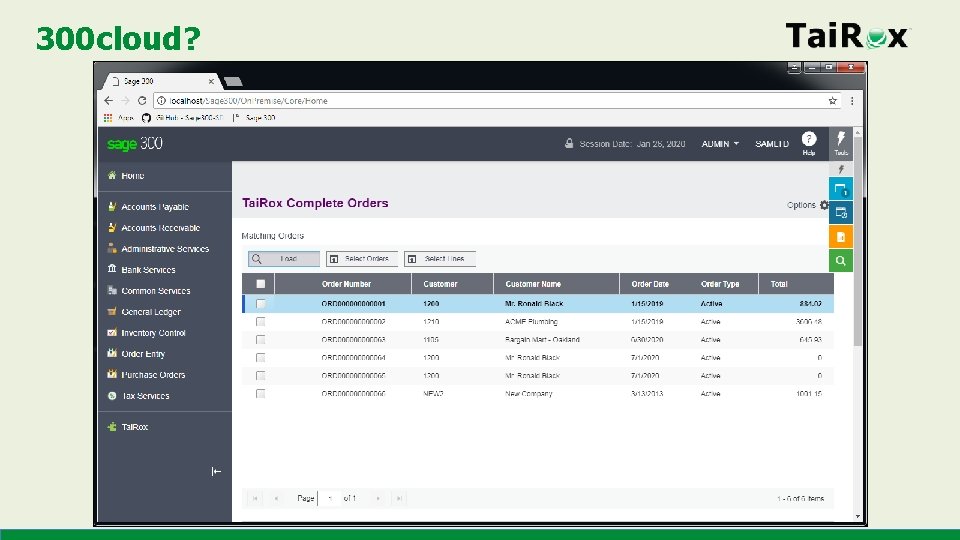The width and height of the screenshot is (960, 540).
Task: Check the box for order ORD000000000005
Action: [x=260, y=376]
